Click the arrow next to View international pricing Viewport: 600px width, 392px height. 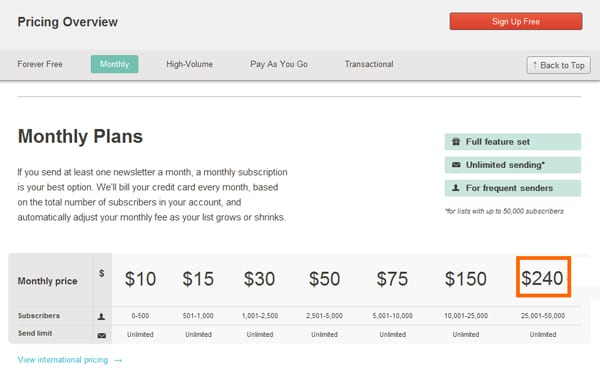[x=118, y=360]
